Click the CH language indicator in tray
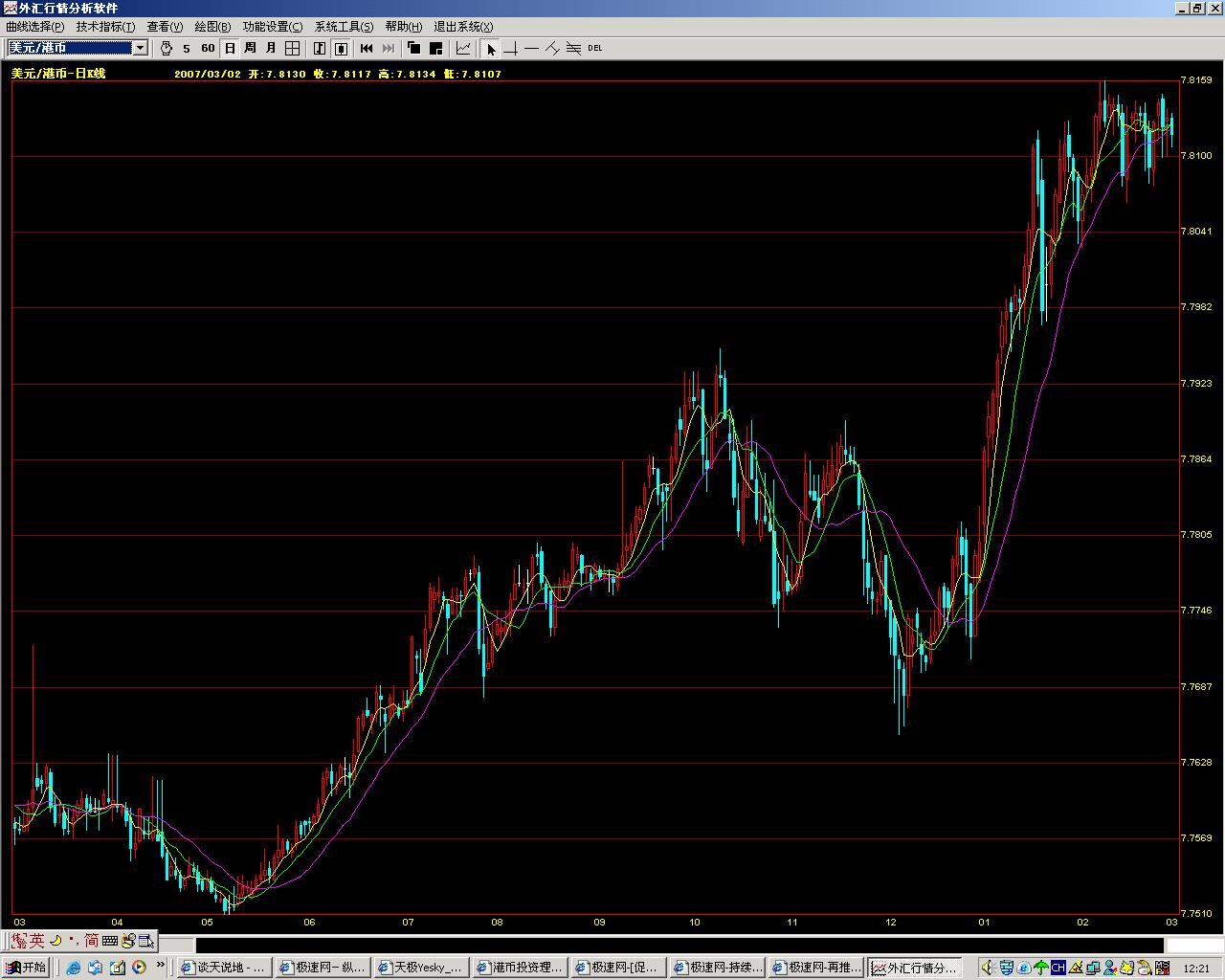This screenshot has height=980, width=1225. (x=1058, y=968)
